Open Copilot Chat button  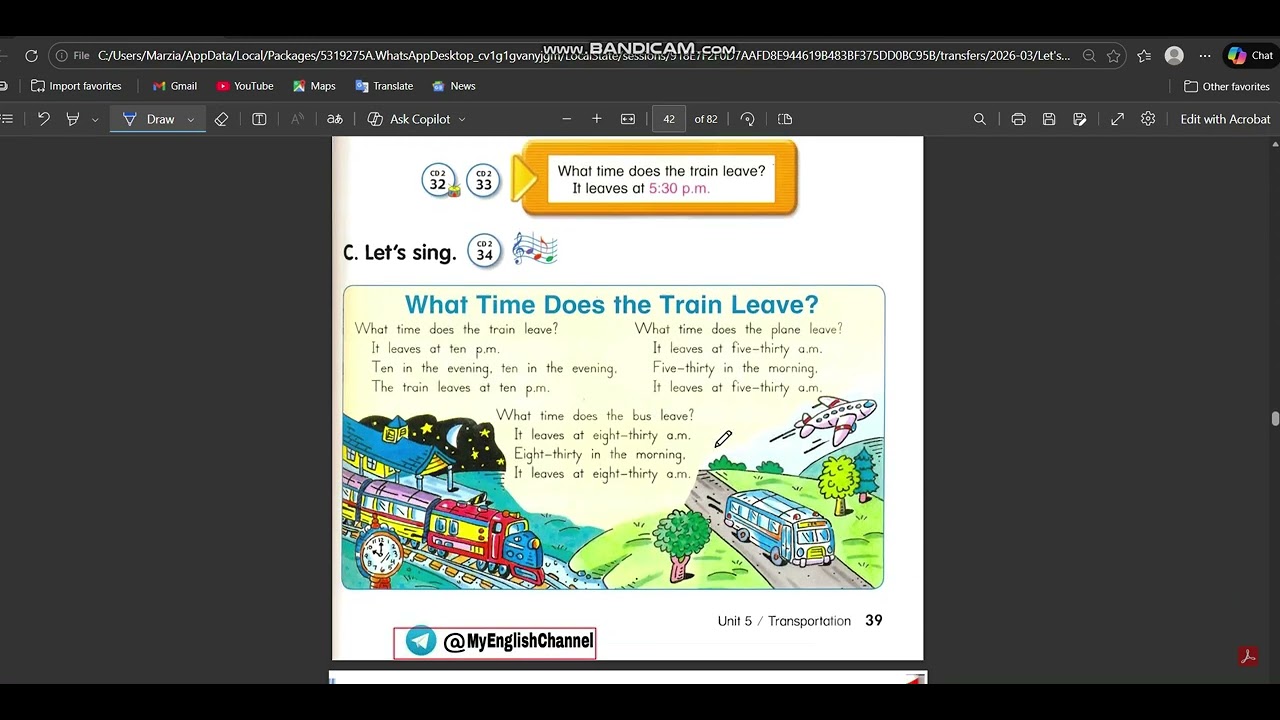[1251, 56]
